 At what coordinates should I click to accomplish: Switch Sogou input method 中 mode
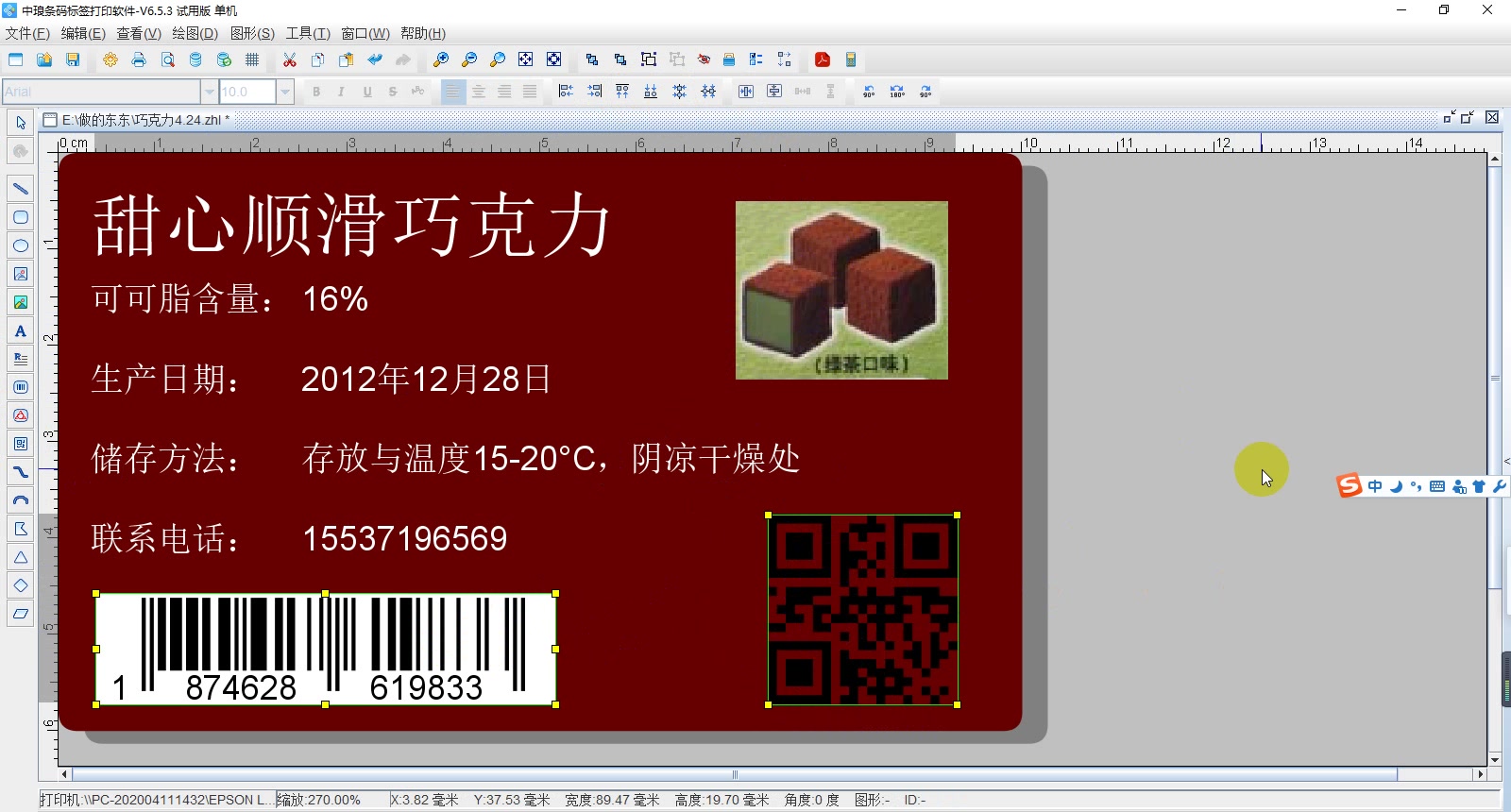1375,486
